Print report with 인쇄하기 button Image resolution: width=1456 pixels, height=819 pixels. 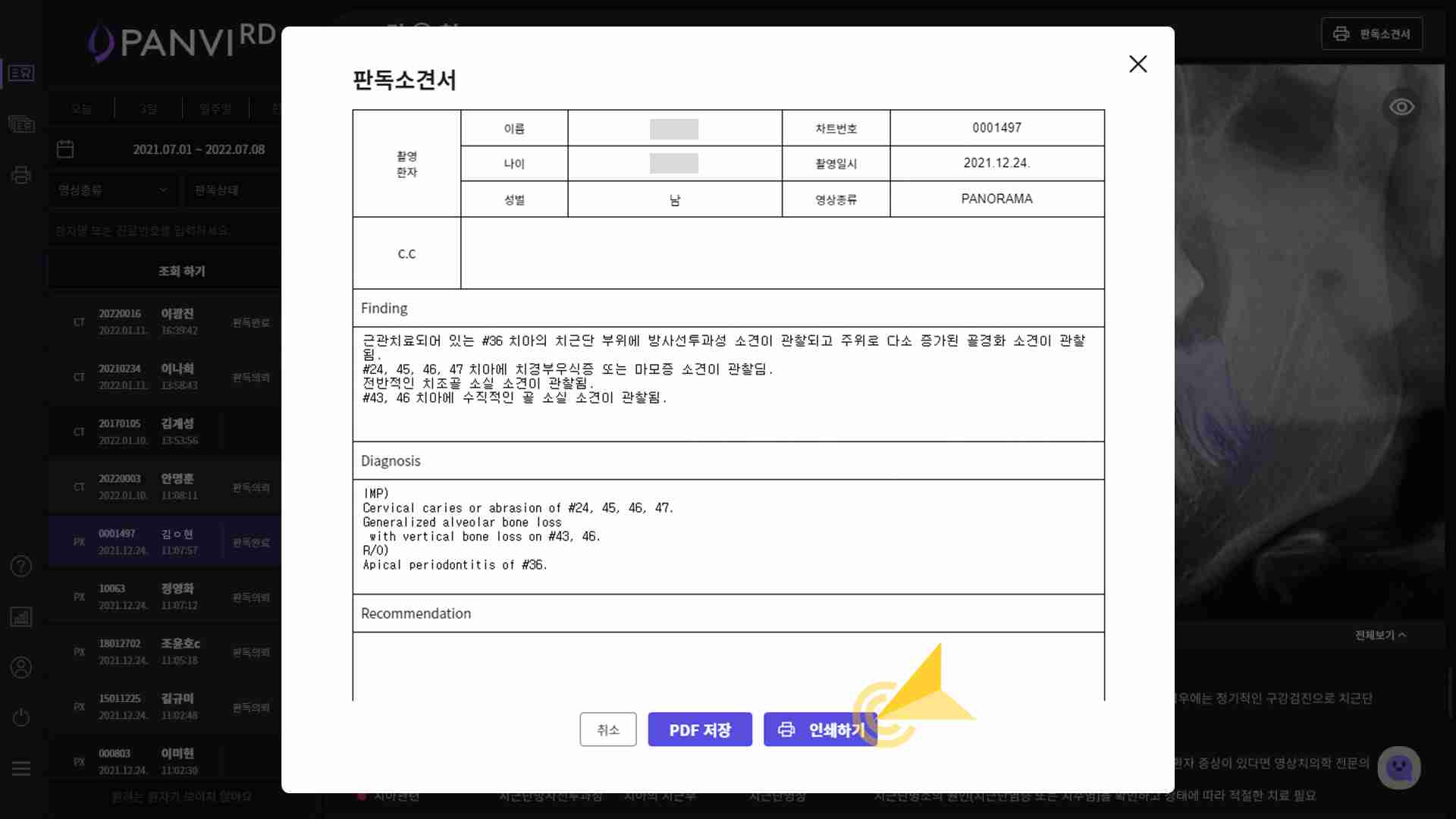click(821, 730)
